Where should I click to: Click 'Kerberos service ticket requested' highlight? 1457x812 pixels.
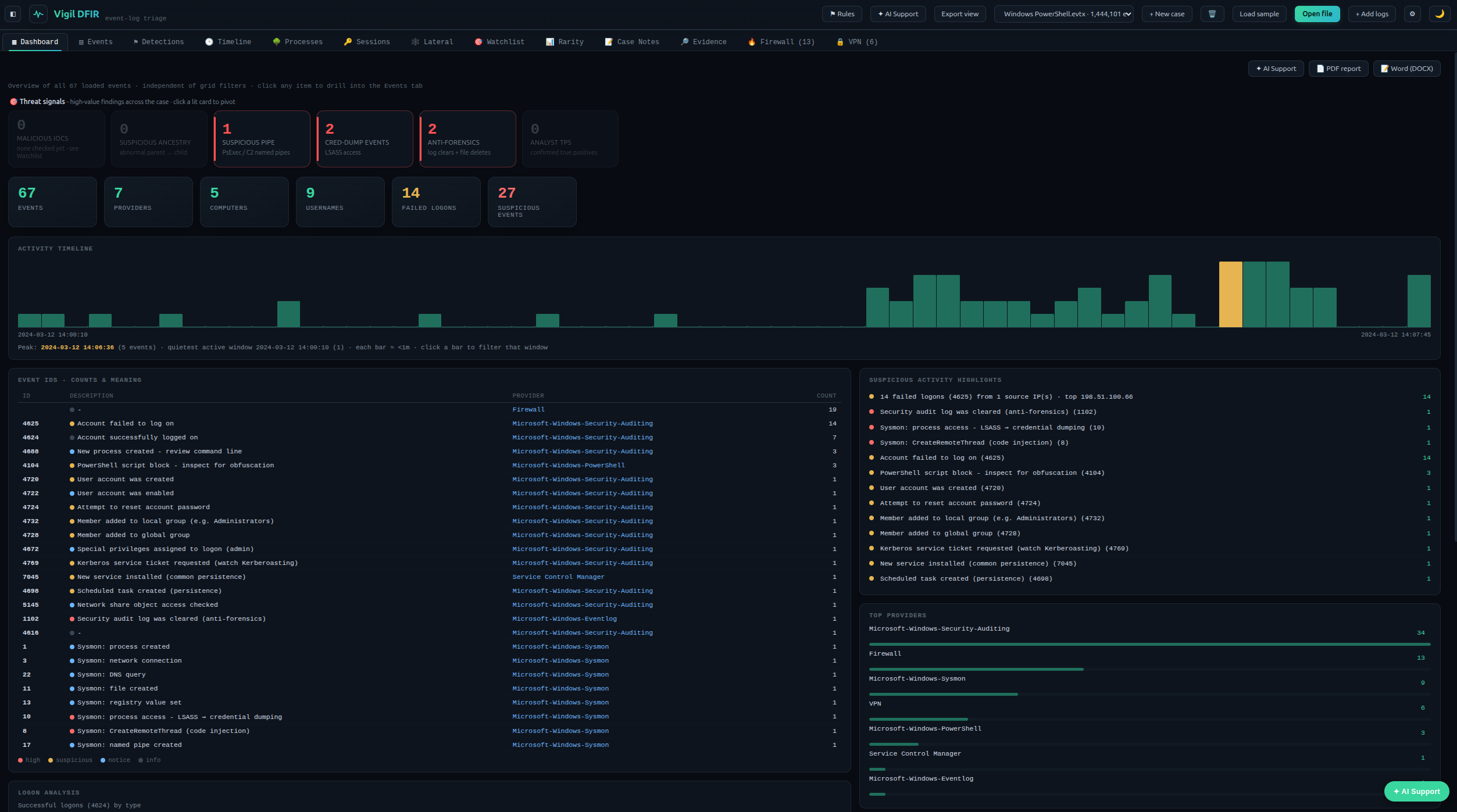click(x=1149, y=549)
